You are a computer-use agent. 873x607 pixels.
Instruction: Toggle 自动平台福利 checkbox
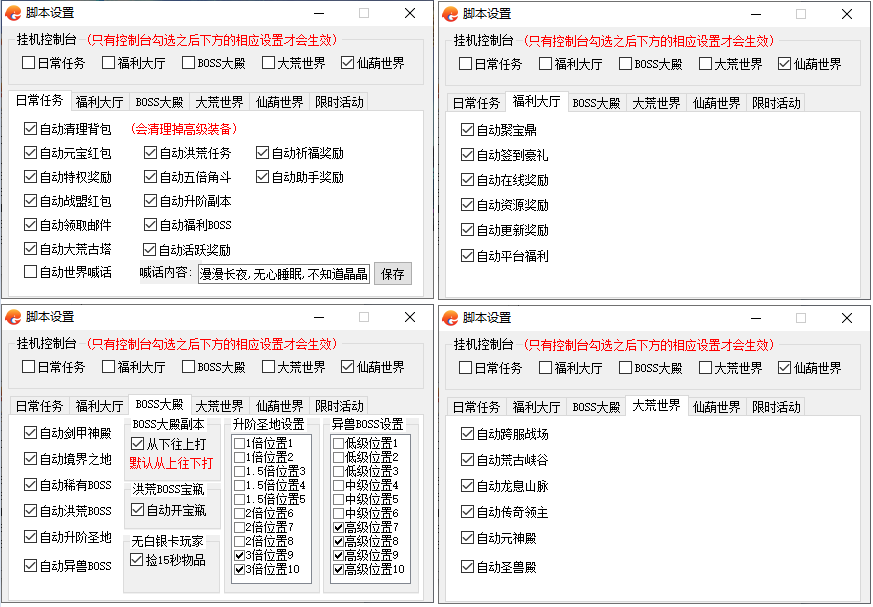coord(468,256)
